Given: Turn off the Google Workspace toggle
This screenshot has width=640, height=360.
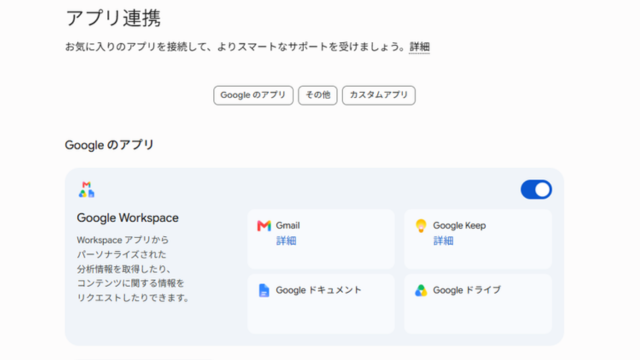Looking at the screenshot, I should 536,190.
